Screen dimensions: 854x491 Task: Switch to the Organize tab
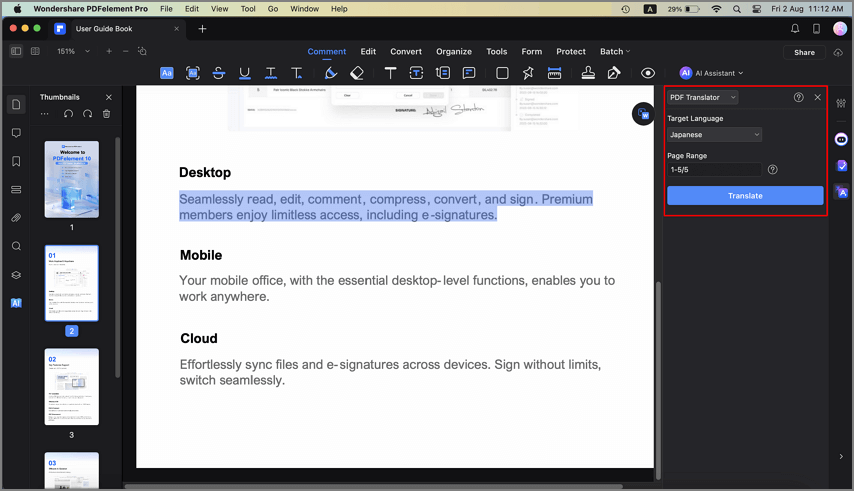[x=454, y=51]
